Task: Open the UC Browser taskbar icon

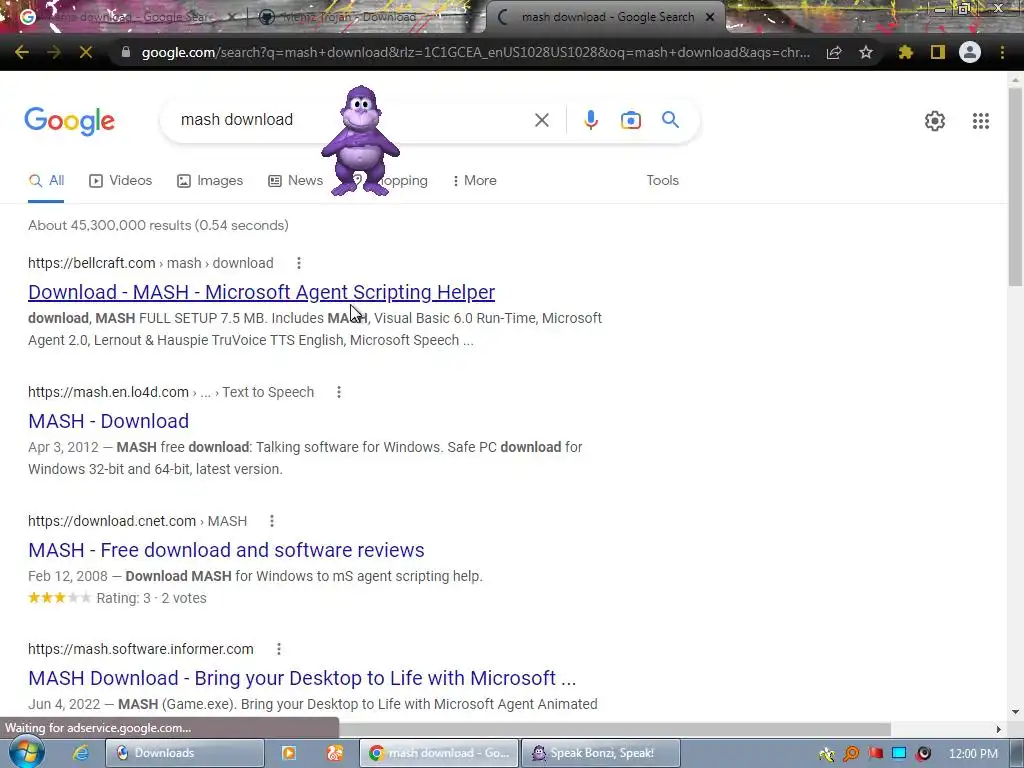Action: coord(334,753)
